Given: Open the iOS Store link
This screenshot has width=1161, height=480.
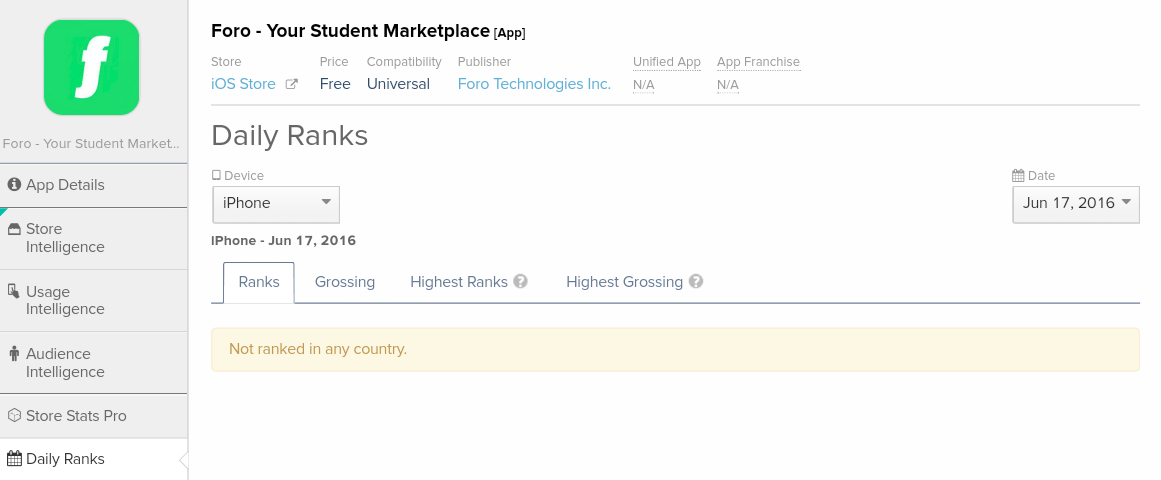Looking at the screenshot, I should (x=243, y=84).
